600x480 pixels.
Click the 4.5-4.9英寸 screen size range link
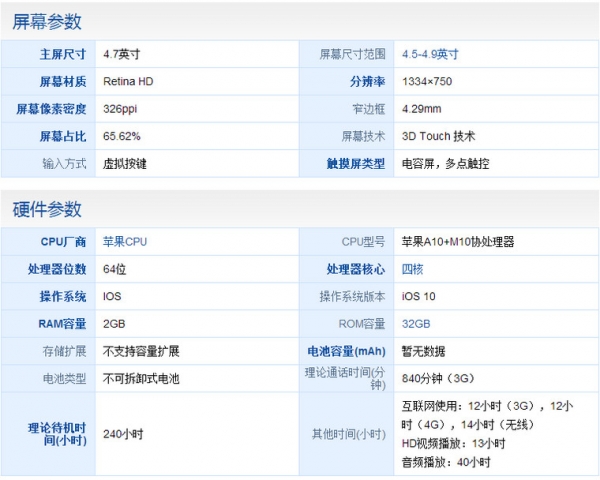[x=429, y=54]
